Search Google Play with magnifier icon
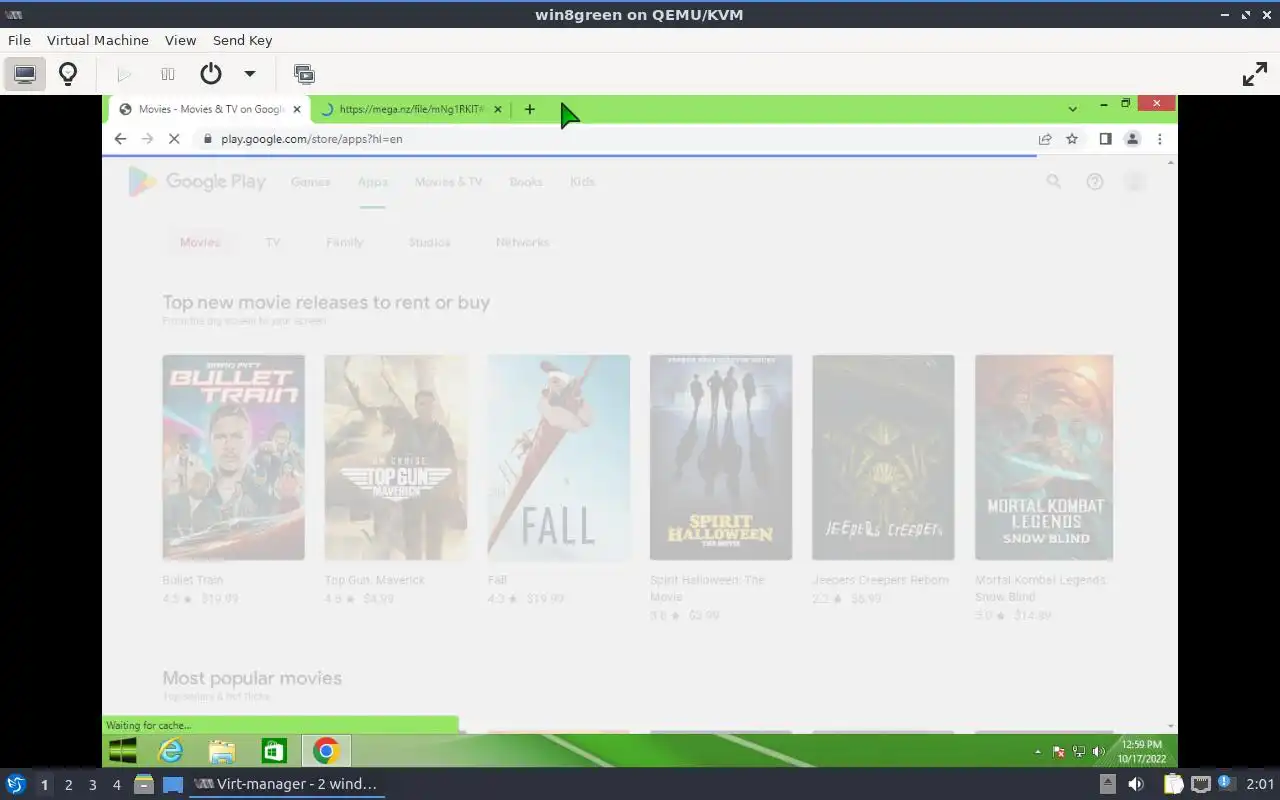The width and height of the screenshot is (1280, 800). coord(1053,182)
